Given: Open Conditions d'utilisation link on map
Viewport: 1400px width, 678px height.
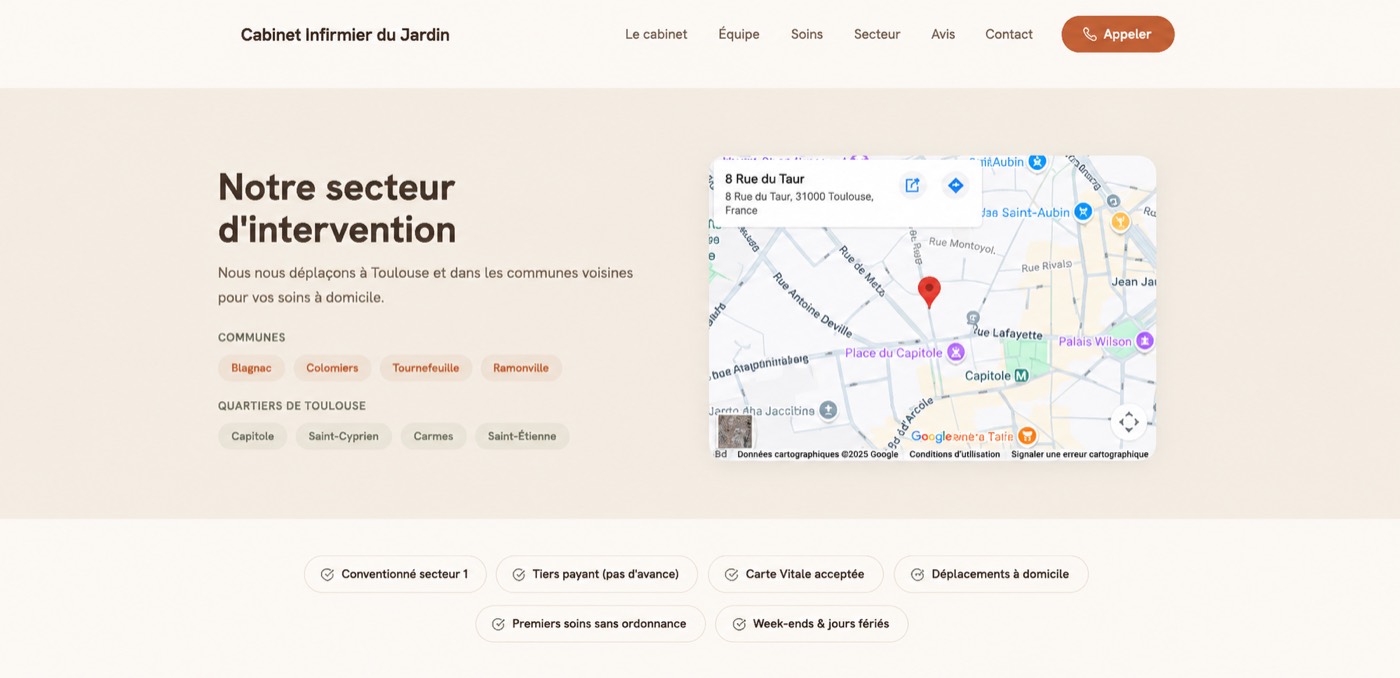Looking at the screenshot, I should (x=954, y=454).
